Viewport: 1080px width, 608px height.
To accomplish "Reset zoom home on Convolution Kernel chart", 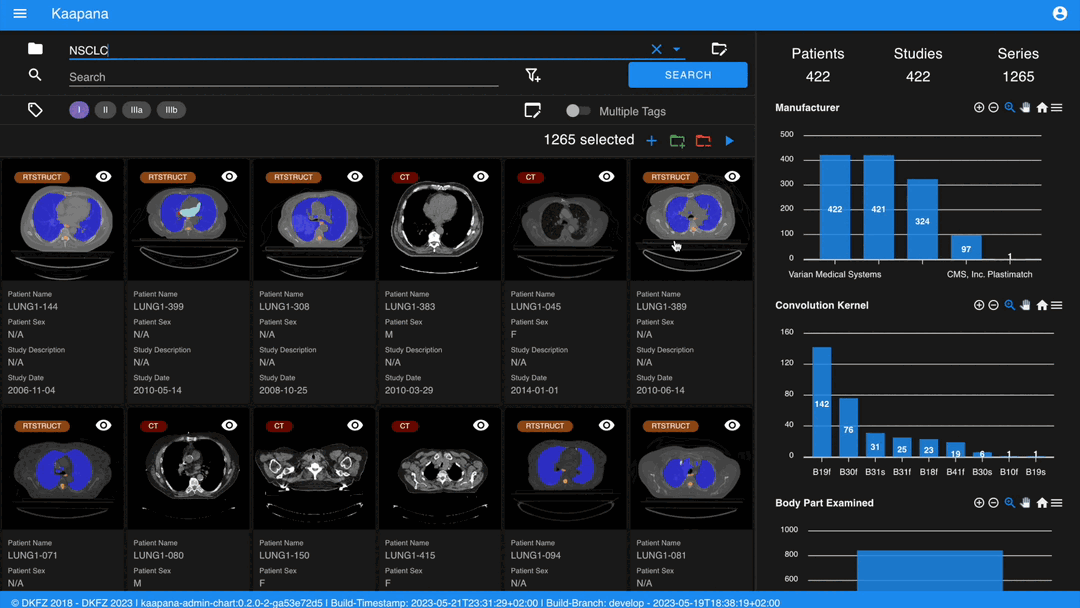I will (1042, 305).
